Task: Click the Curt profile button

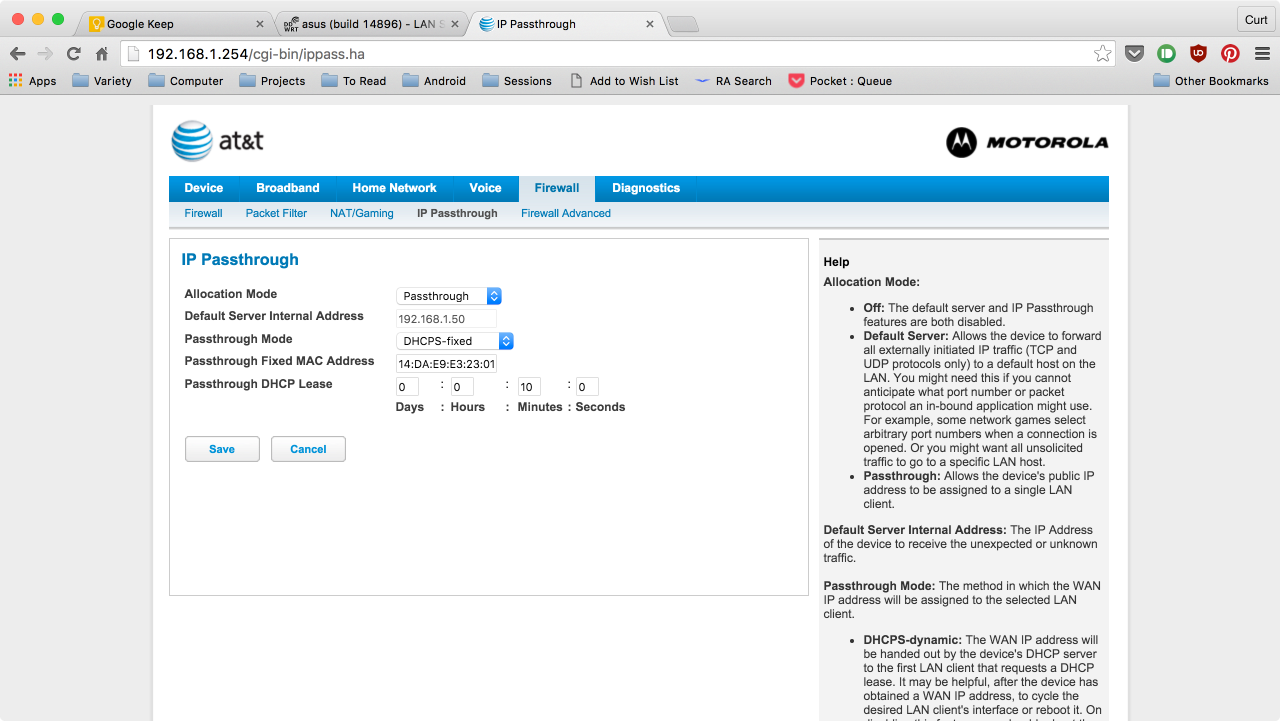Action: [1256, 20]
